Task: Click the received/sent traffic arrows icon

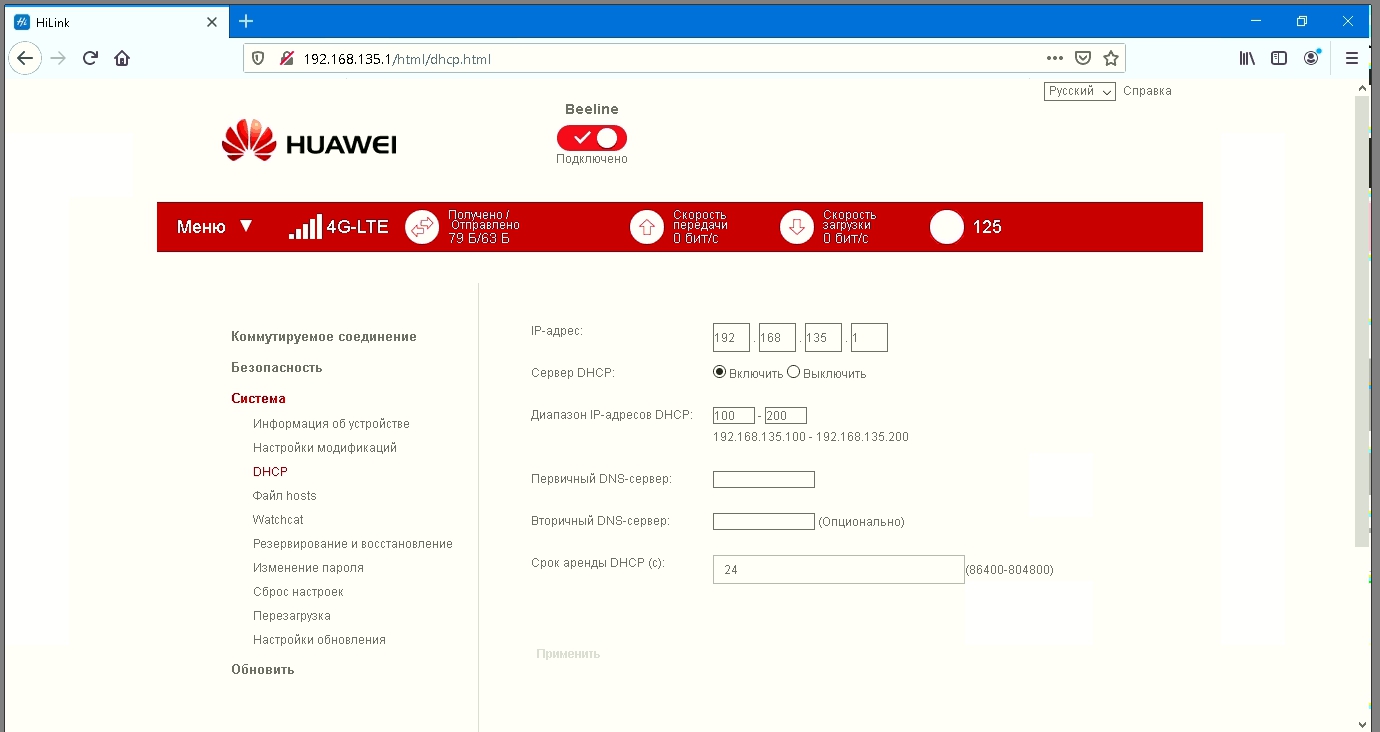Action: point(422,227)
